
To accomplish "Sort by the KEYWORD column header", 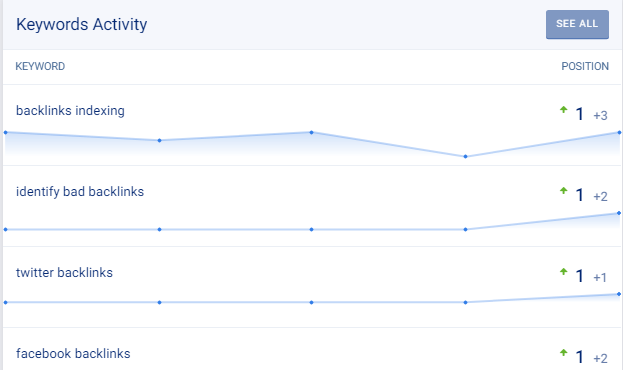I will [x=40, y=66].
